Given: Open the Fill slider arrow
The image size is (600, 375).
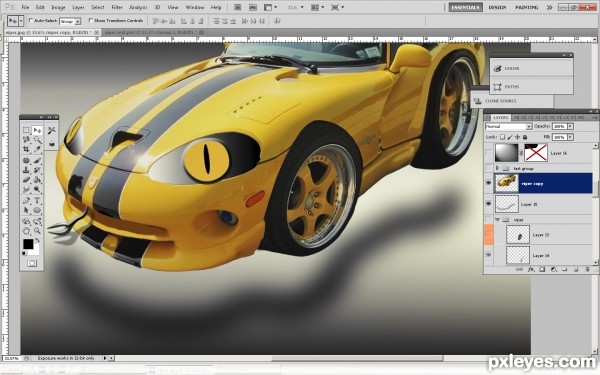Looking at the screenshot, I should point(571,137).
